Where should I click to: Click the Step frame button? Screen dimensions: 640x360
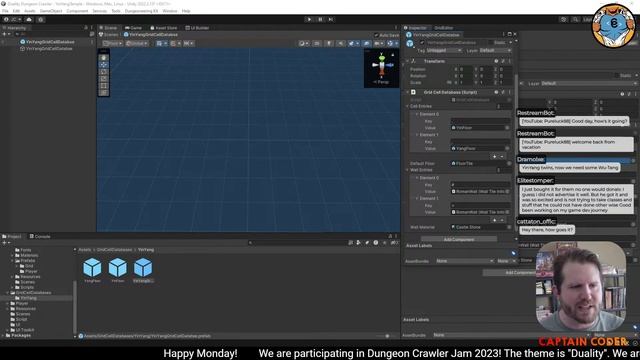pos(331,19)
